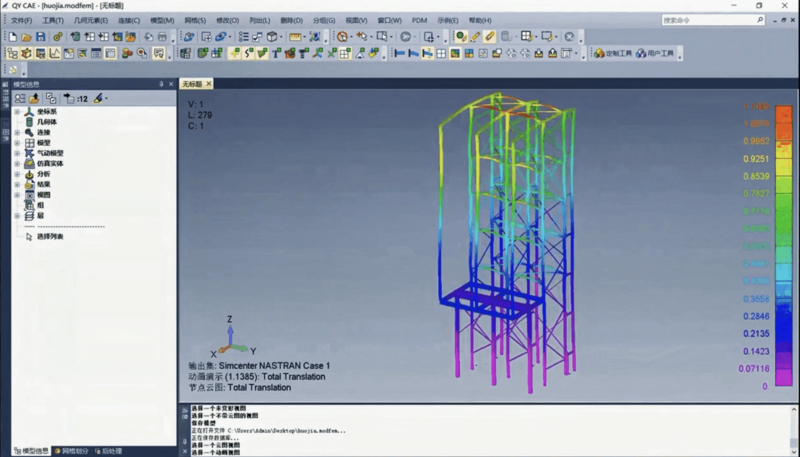The width and height of the screenshot is (800, 457).
Task: Expand the 结果 tree node
Action: click(x=17, y=184)
